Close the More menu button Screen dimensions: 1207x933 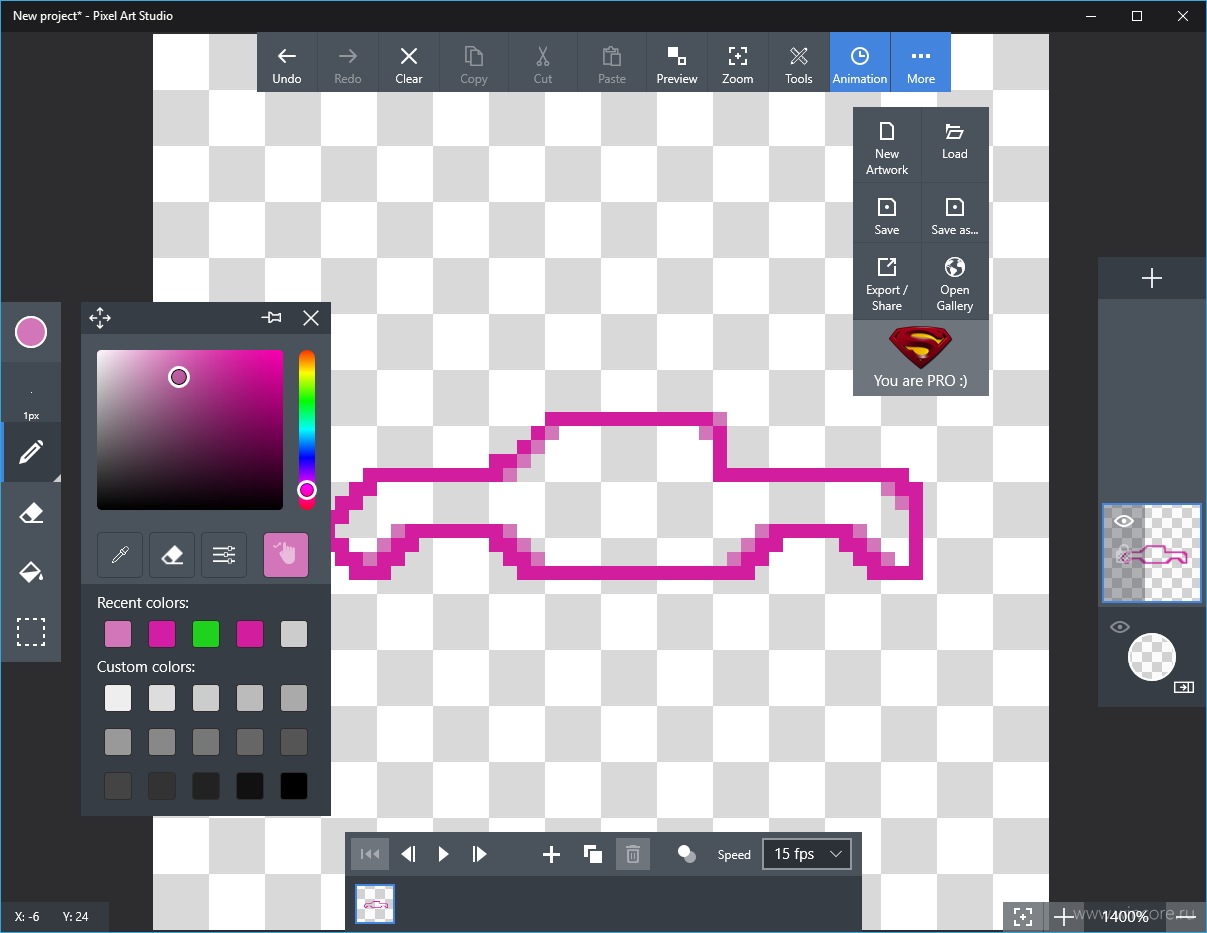coord(921,63)
